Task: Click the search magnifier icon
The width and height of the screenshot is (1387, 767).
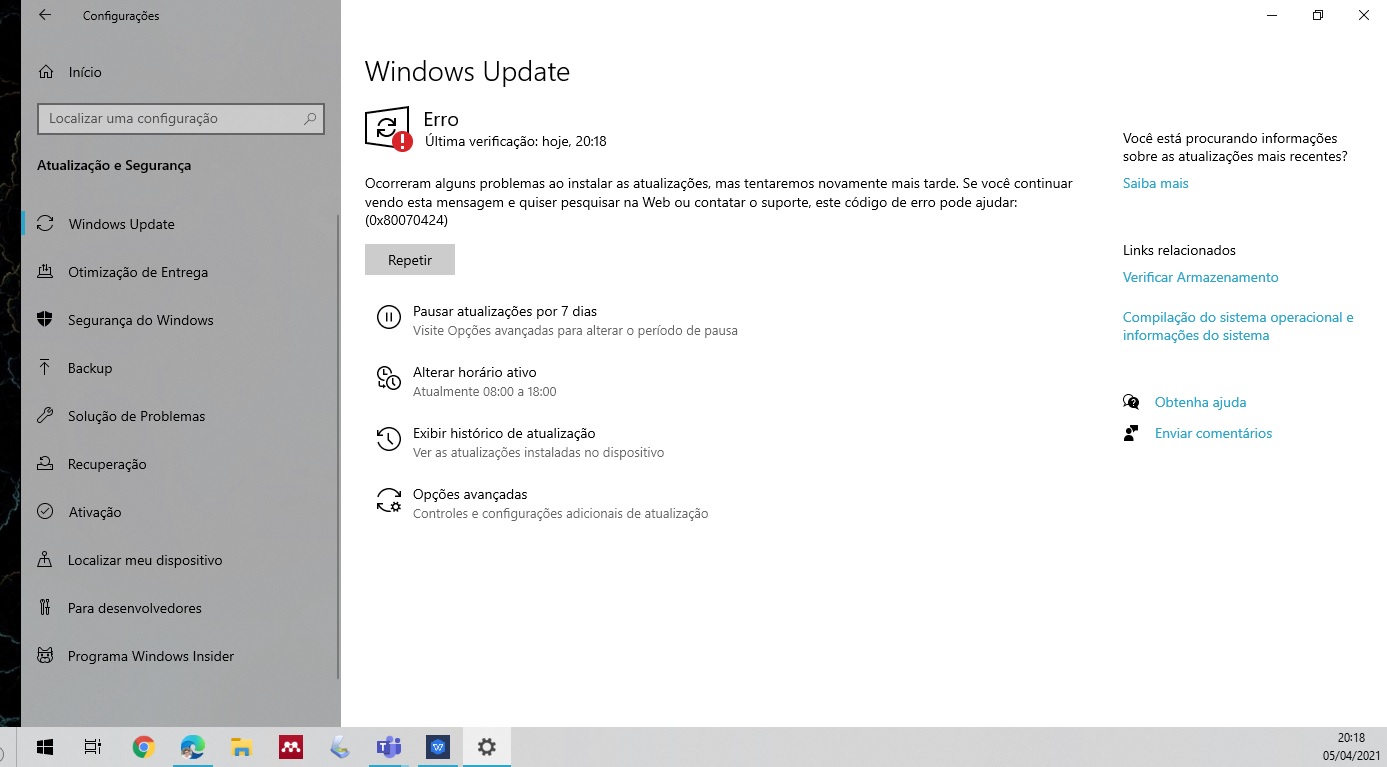Action: click(x=310, y=118)
